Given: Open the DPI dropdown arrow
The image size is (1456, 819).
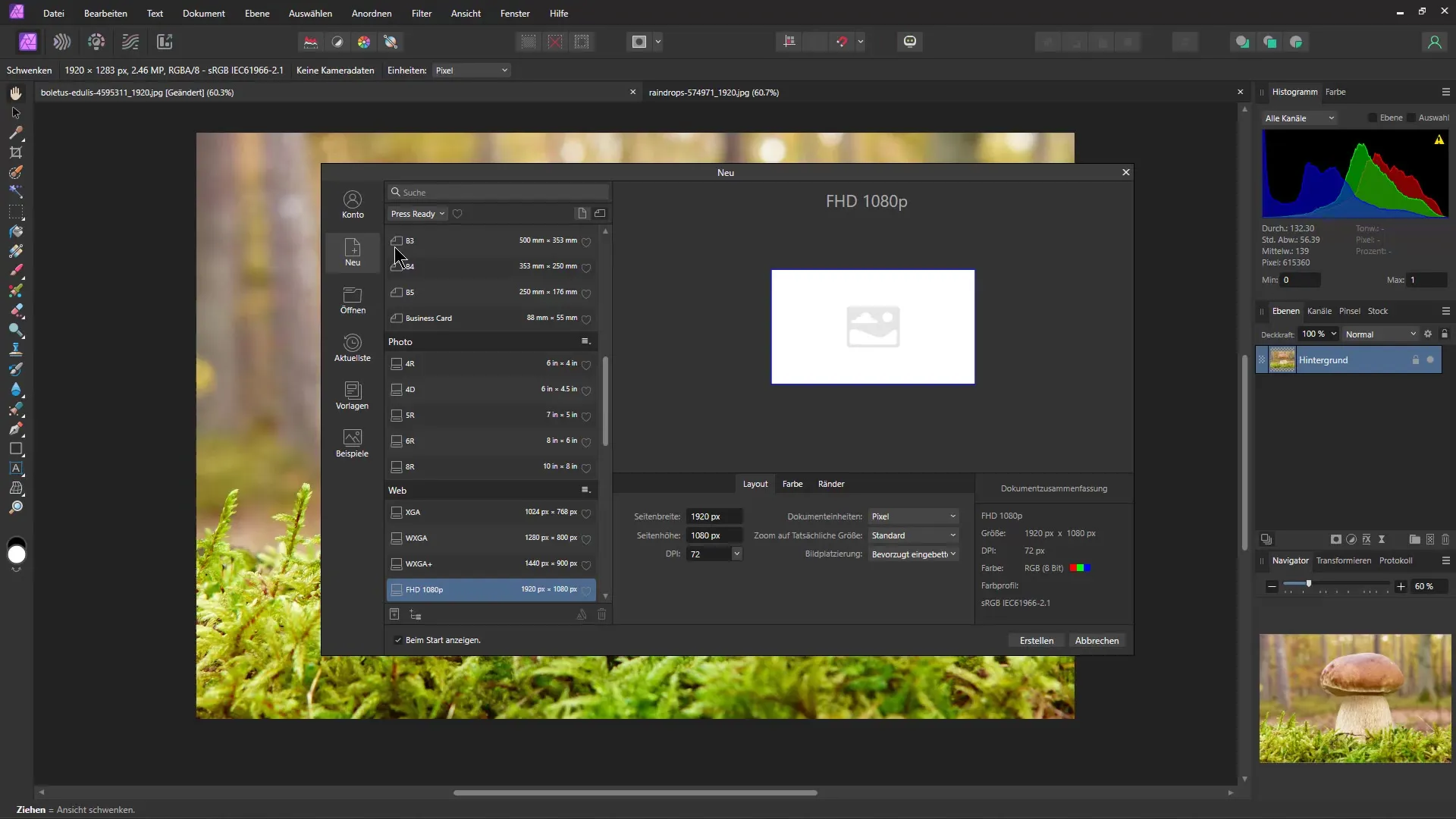Looking at the screenshot, I should pos(736,554).
